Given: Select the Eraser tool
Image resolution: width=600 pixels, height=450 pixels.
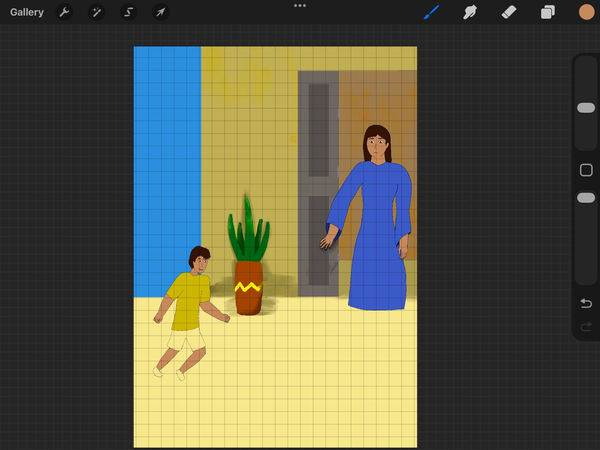Looking at the screenshot, I should click(x=509, y=12).
